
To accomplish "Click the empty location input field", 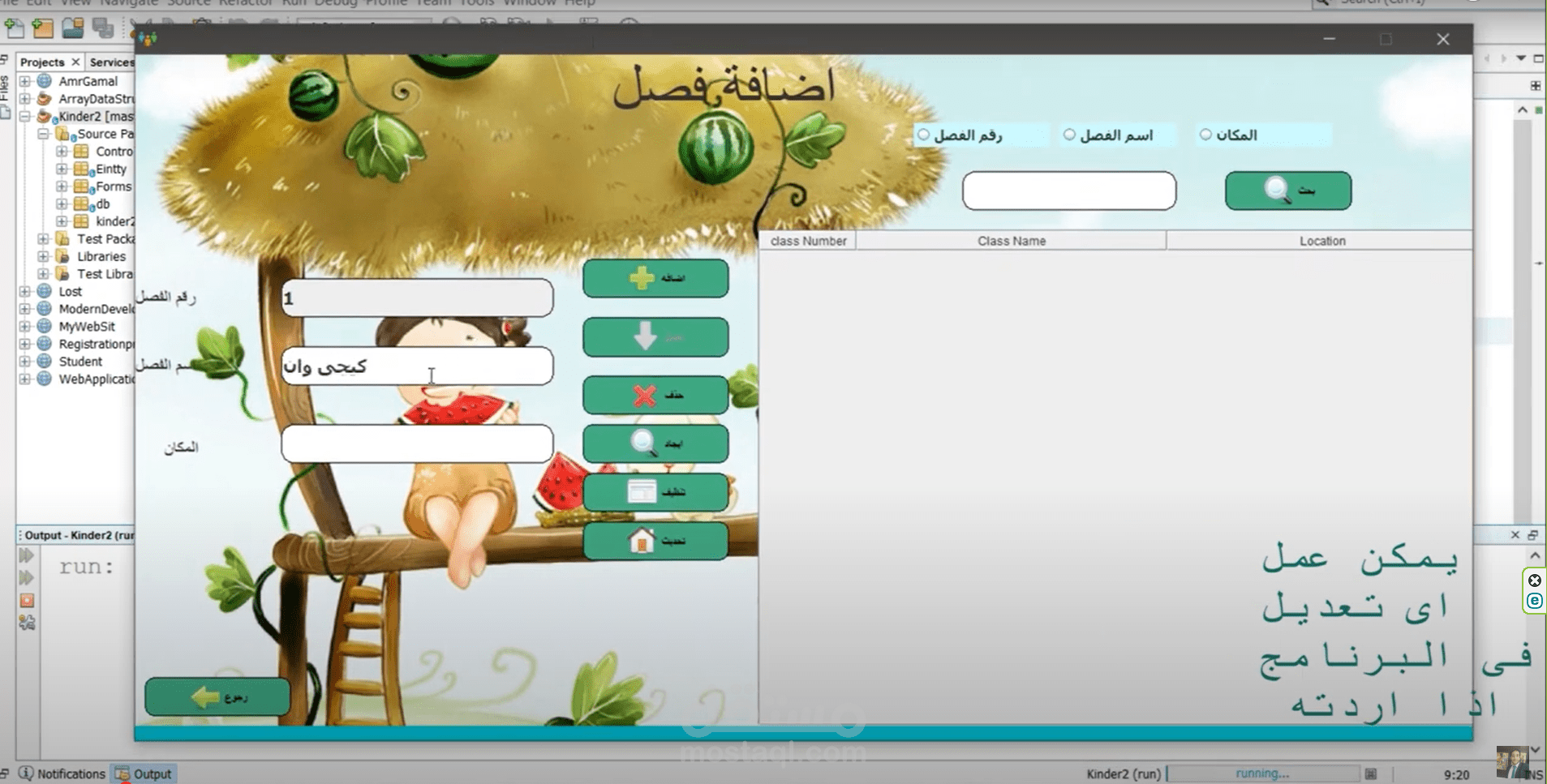I will click(x=417, y=443).
